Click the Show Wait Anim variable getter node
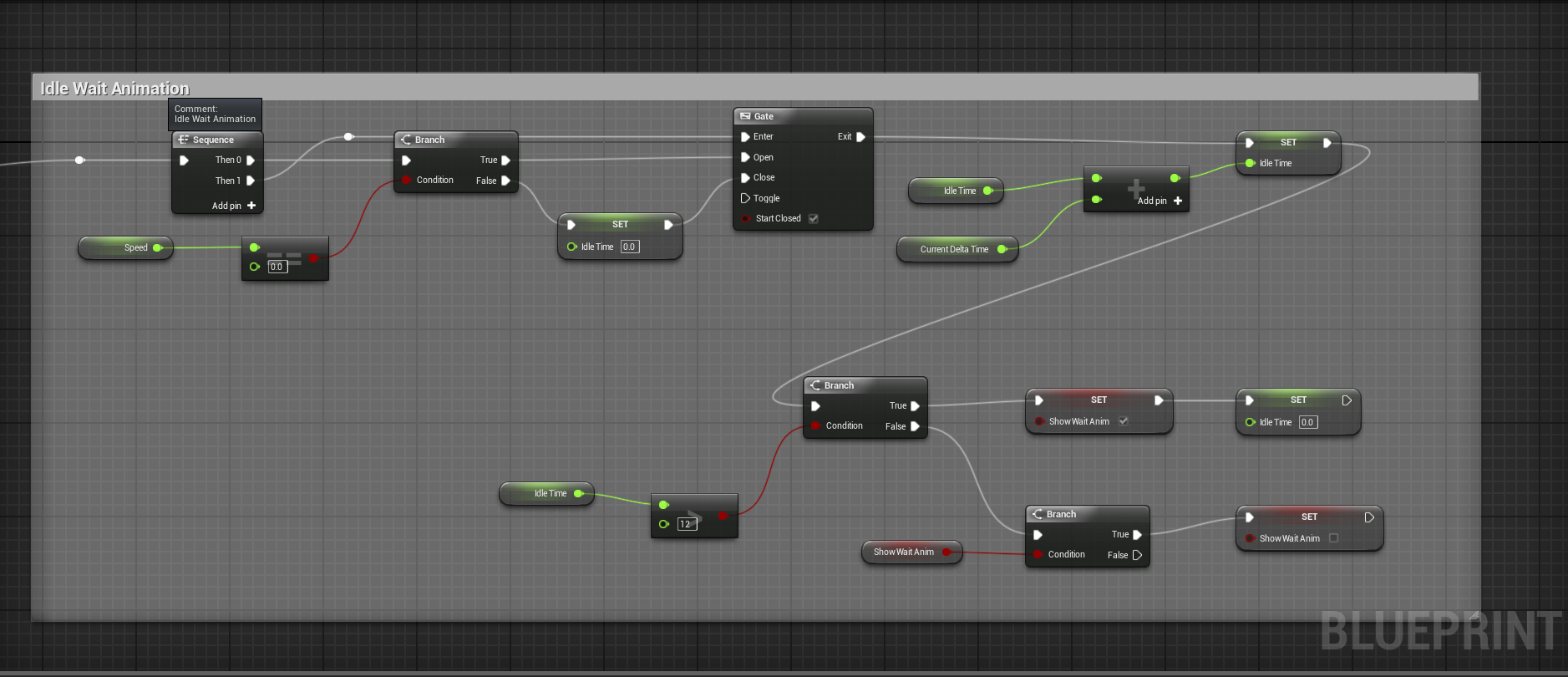1568x677 pixels. pyautogui.click(x=911, y=552)
